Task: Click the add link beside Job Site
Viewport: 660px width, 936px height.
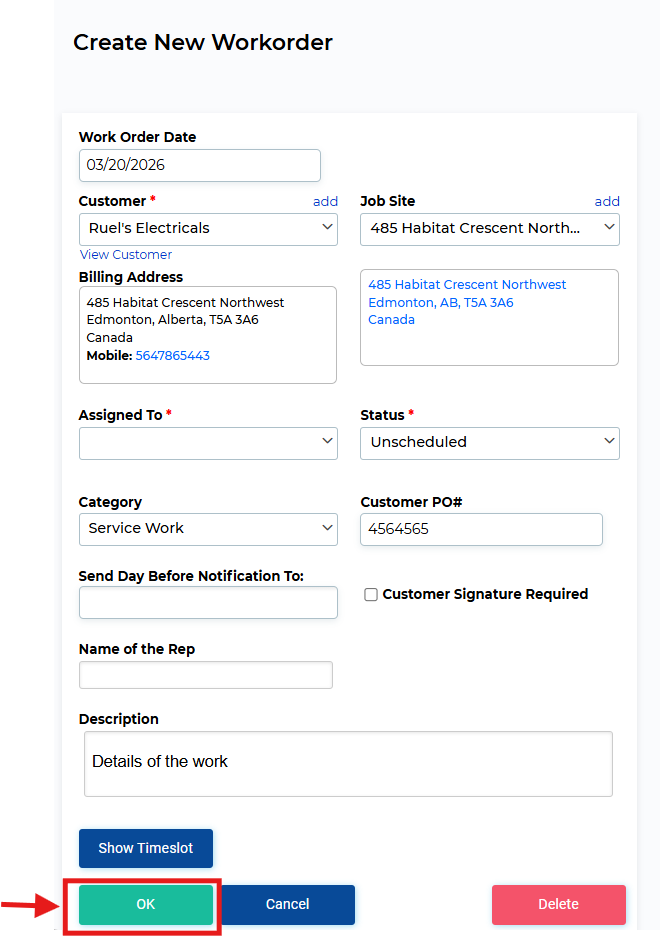Action: tap(607, 201)
